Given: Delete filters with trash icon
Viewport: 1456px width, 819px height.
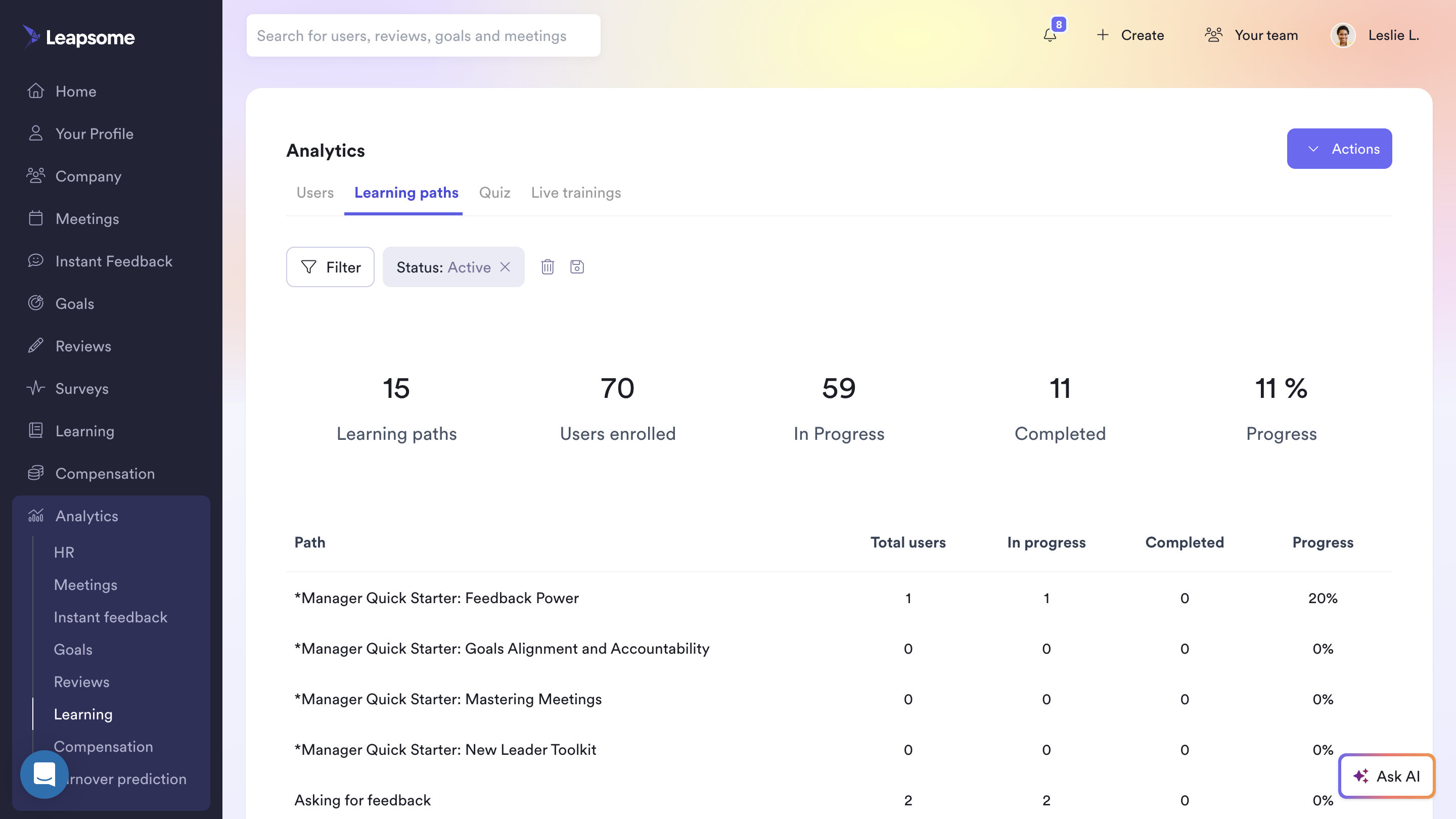Looking at the screenshot, I should tap(547, 267).
